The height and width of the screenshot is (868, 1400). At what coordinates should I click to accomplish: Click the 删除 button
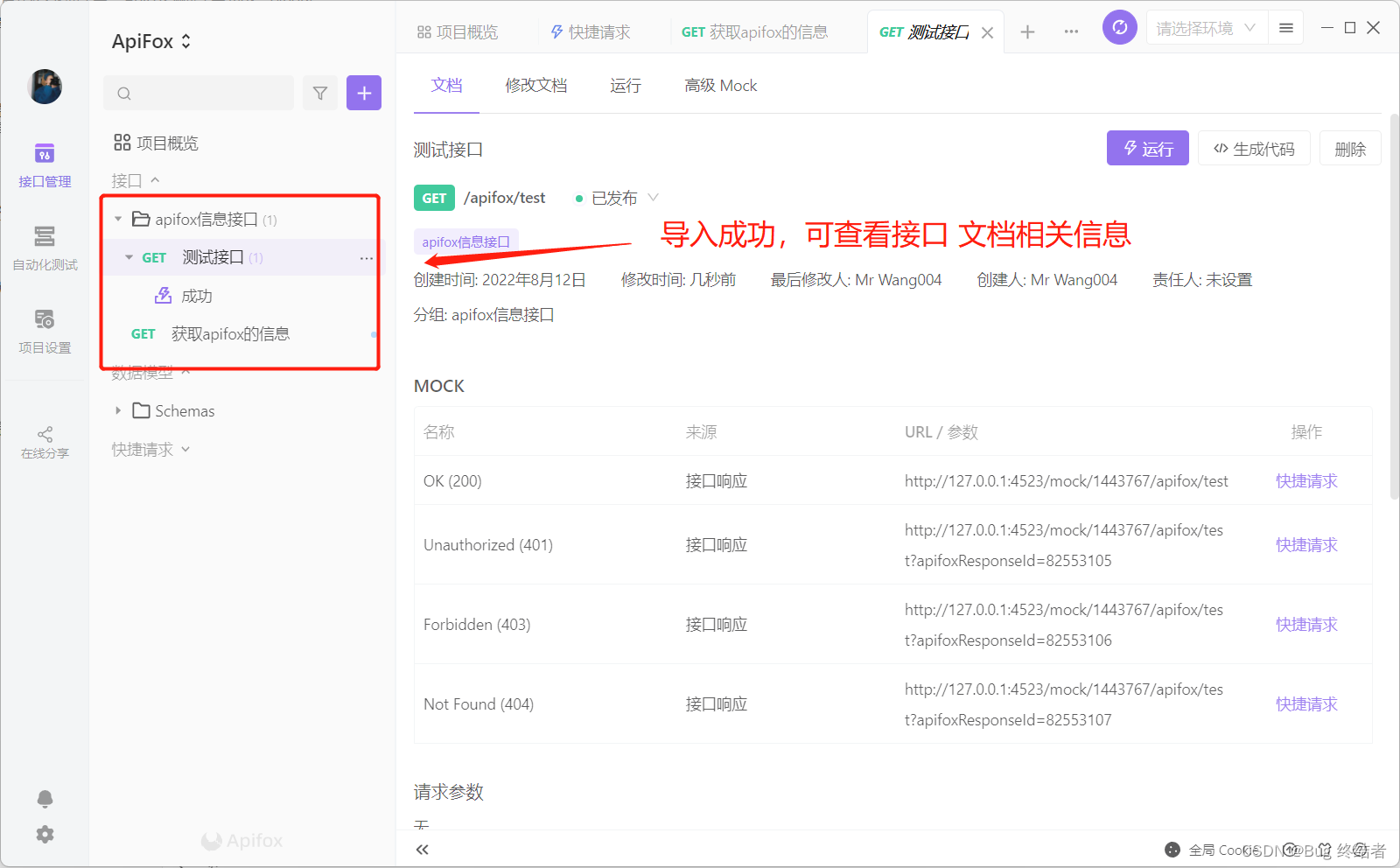click(x=1350, y=149)
